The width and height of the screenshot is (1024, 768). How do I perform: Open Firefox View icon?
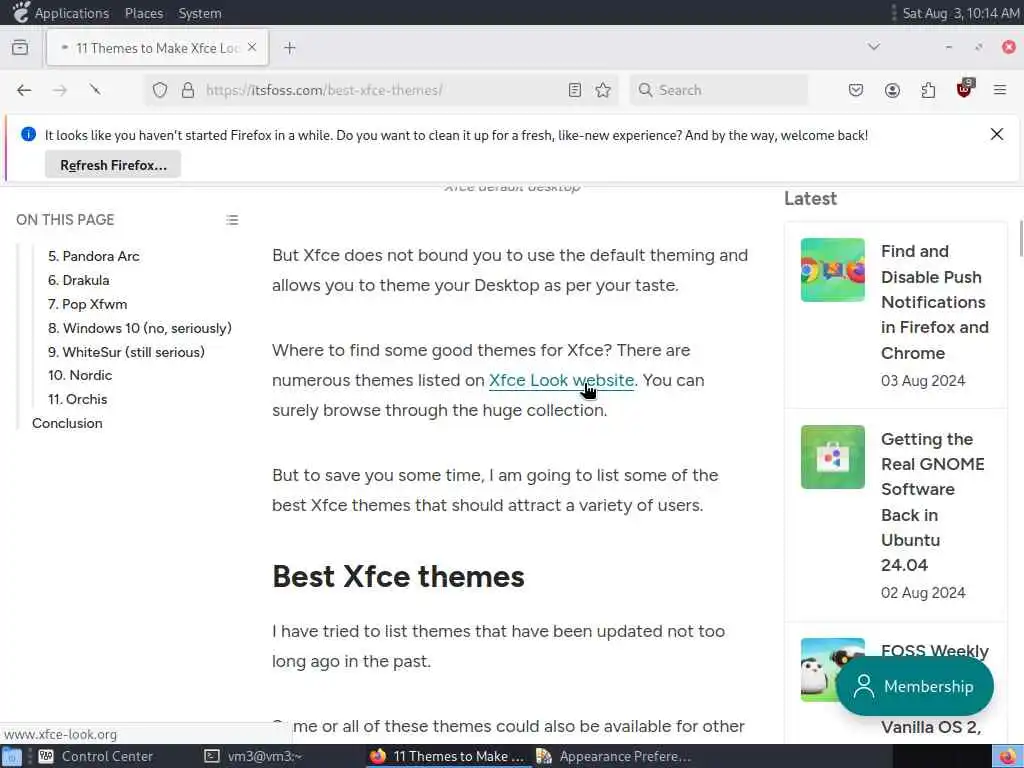[x=20, y=48]
